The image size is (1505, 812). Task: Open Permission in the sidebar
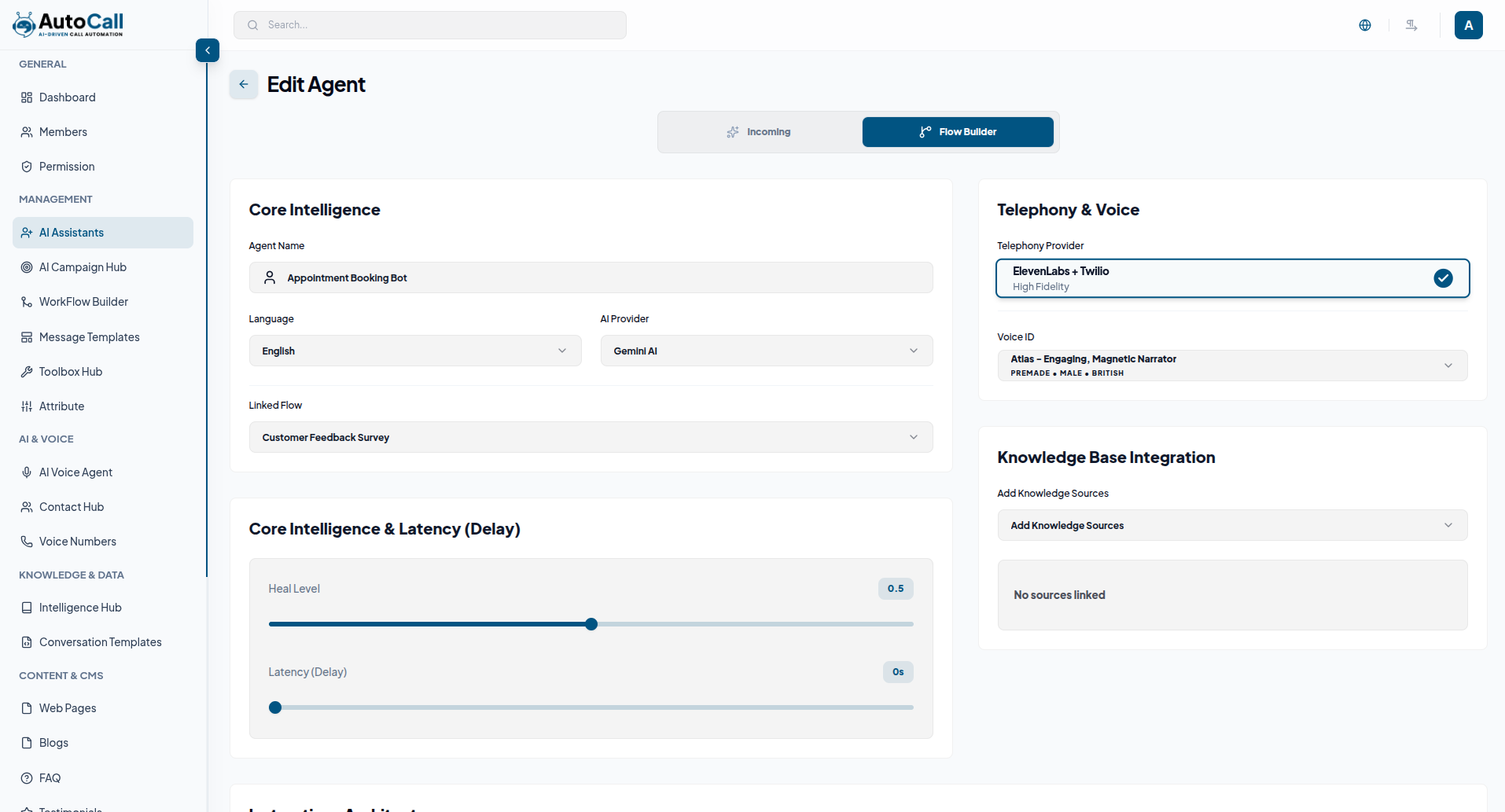(103, 167)
